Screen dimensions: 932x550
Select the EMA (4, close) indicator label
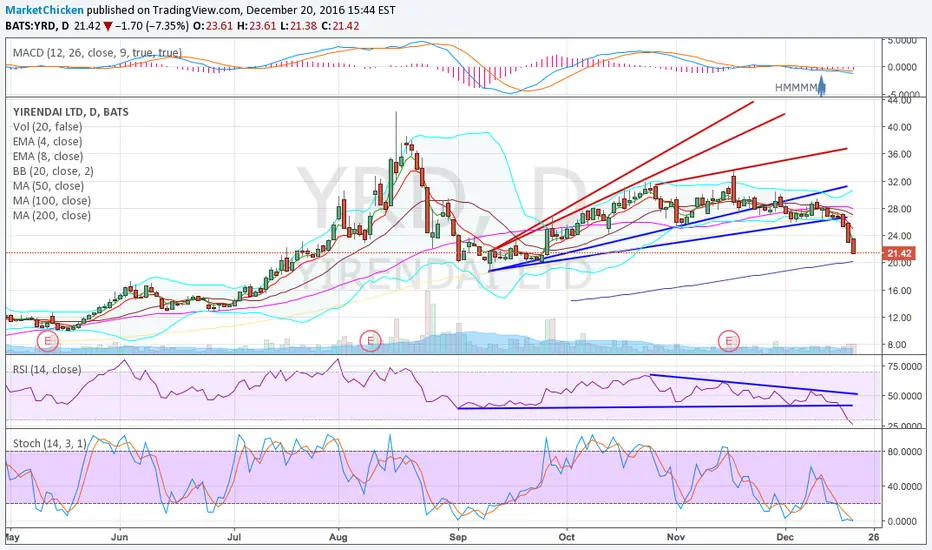pos(48,142)
